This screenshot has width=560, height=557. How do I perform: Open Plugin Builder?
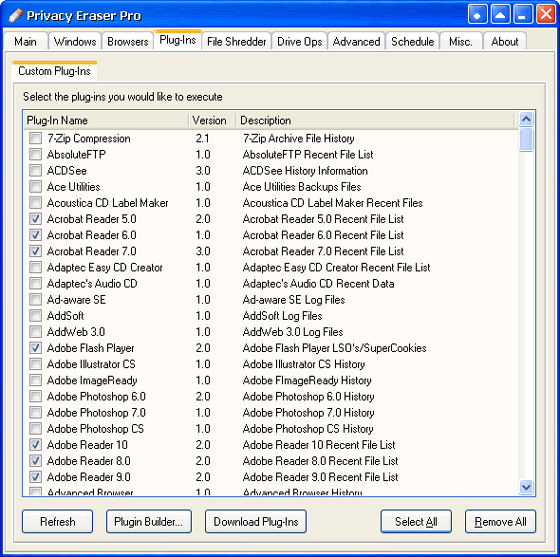coord(149,521)
